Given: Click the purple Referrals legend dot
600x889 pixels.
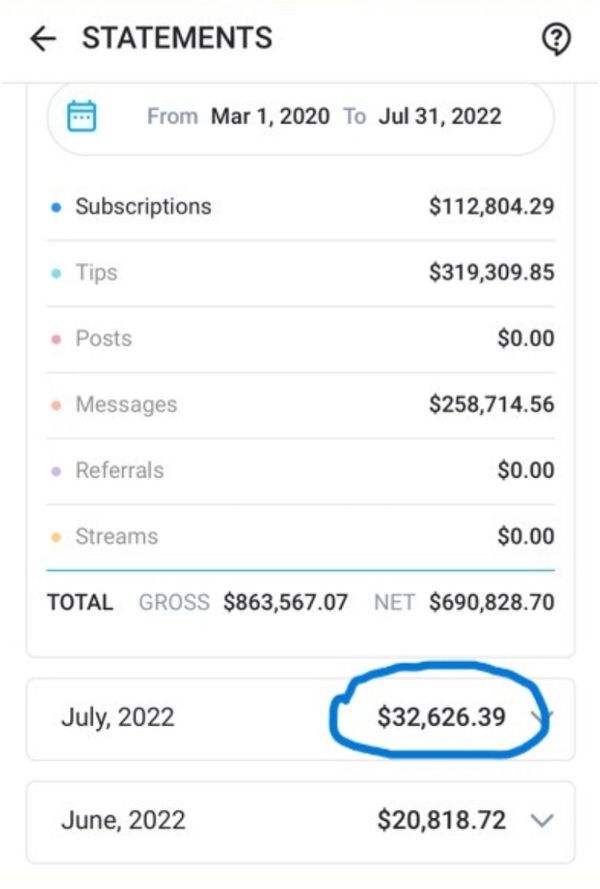Looking at the screenshot, I should coord(56,471).
